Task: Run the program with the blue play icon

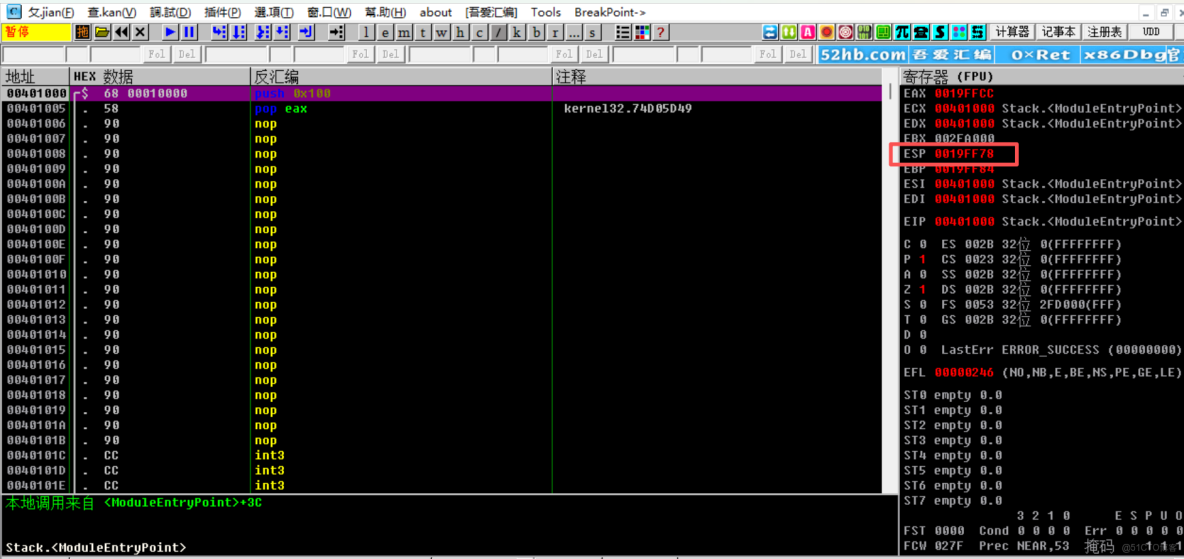Action: click(171, 32)
